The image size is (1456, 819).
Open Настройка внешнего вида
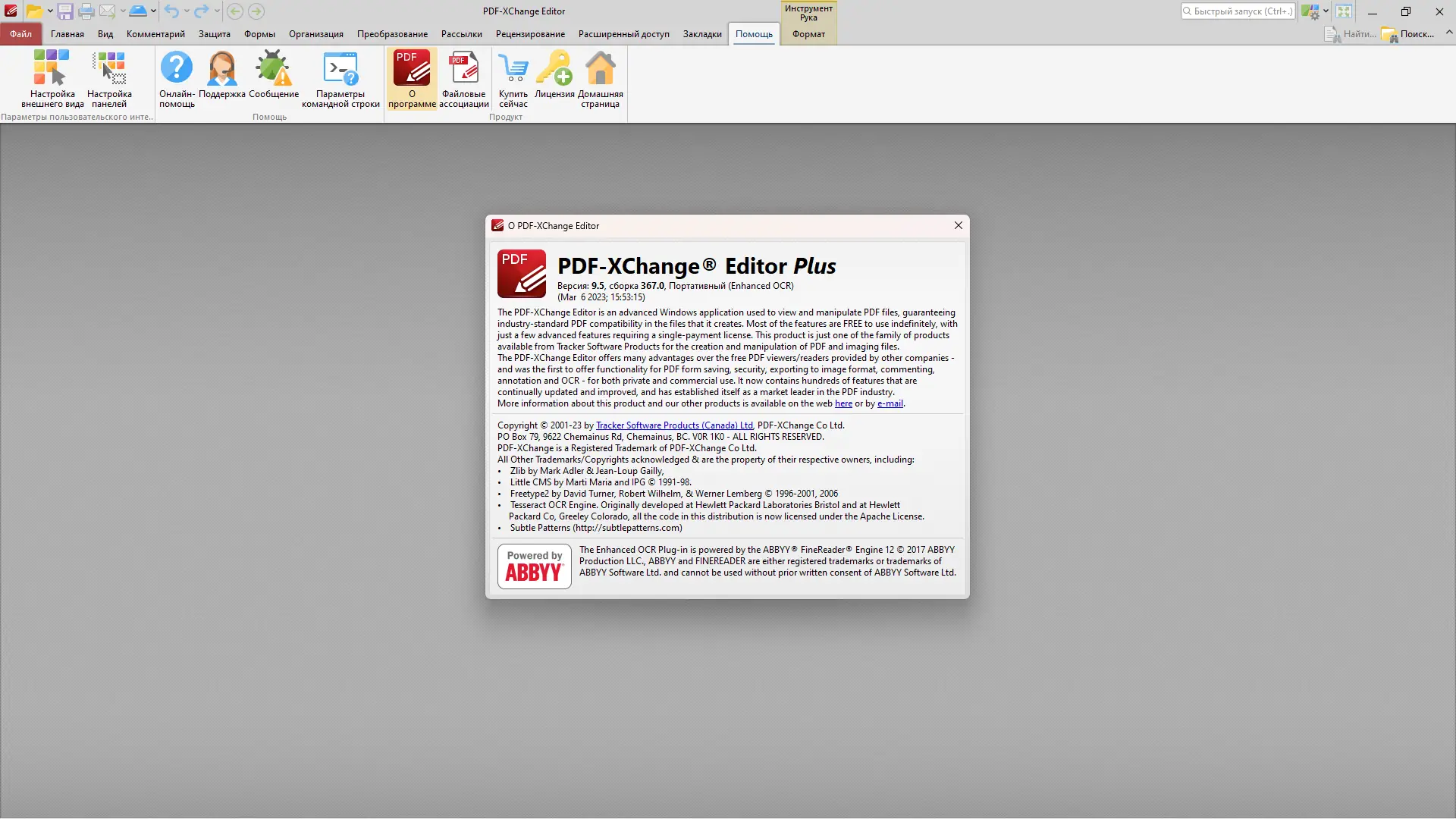[x=52, y=68]
